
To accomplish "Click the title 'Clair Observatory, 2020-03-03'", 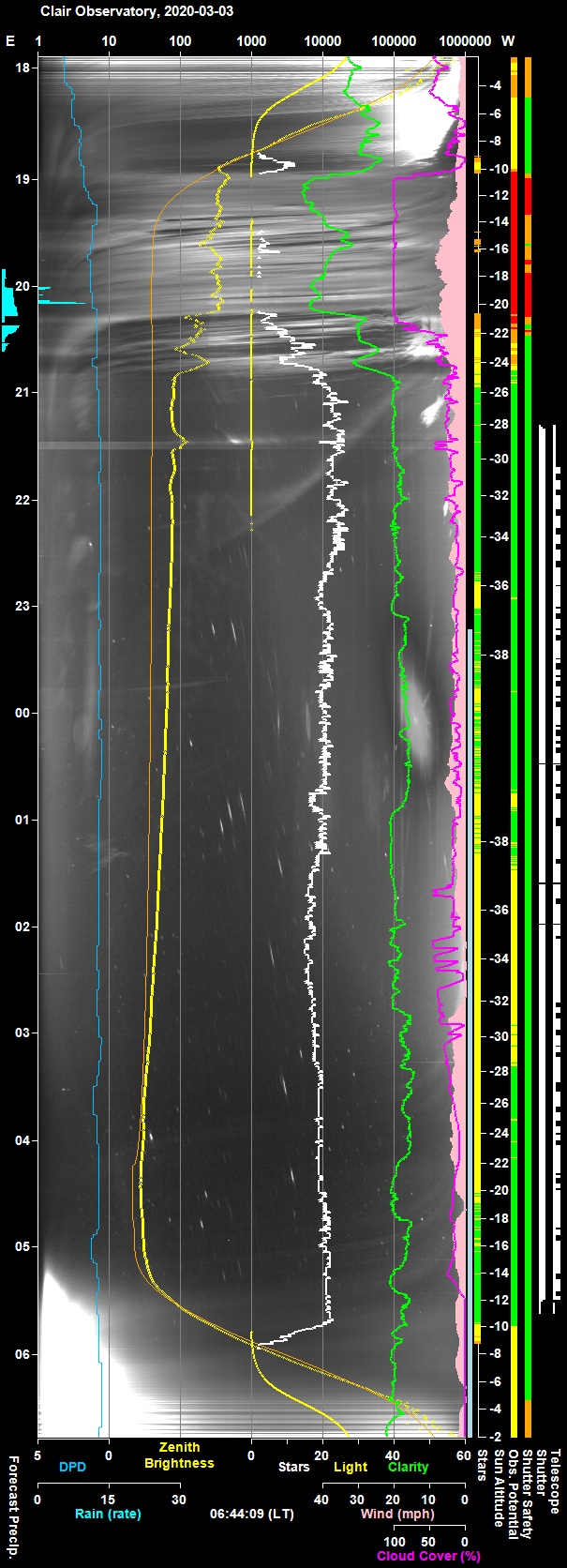I will 137,11.
